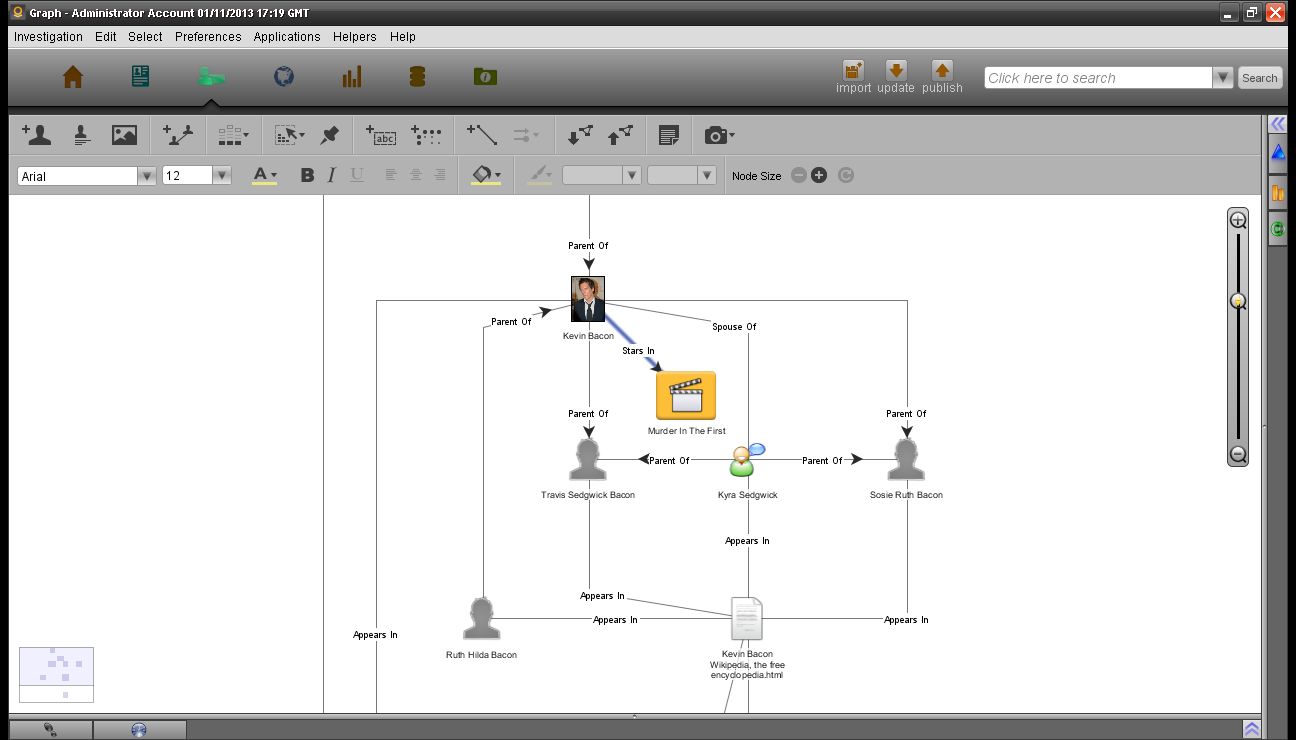Click the expand upward nodes icon
The image size is (1296, 740).
click(620, 134)
